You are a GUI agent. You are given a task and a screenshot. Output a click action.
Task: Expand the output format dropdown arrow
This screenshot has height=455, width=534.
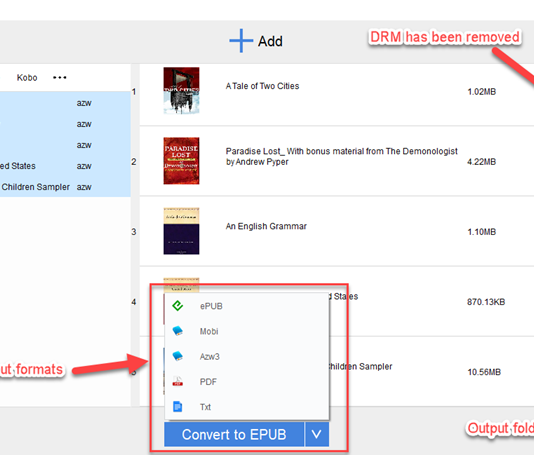[317, 434]
